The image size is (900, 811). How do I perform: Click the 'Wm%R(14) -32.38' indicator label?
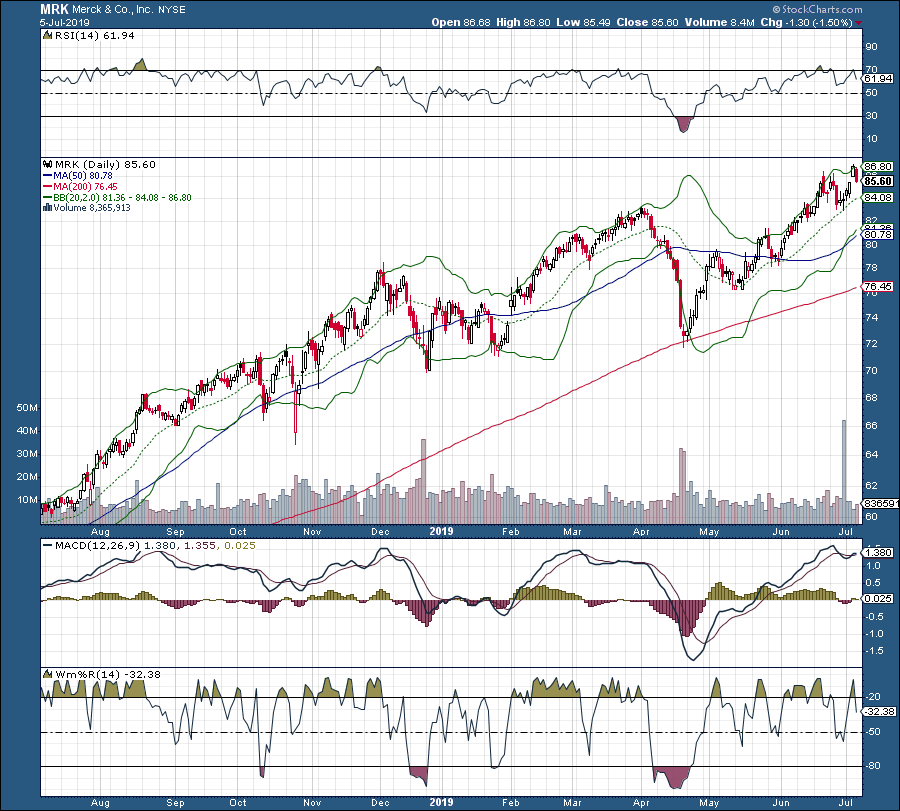pos(107,674)
